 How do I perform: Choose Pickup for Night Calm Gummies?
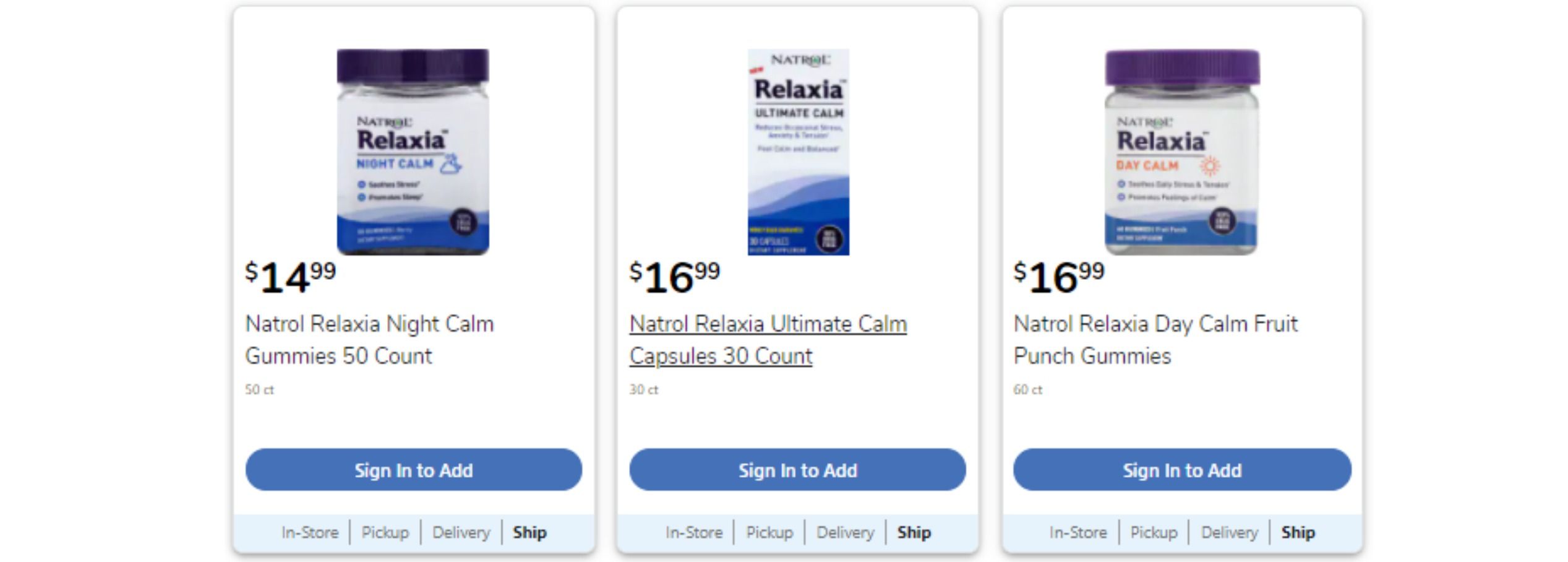pos(385,532)
